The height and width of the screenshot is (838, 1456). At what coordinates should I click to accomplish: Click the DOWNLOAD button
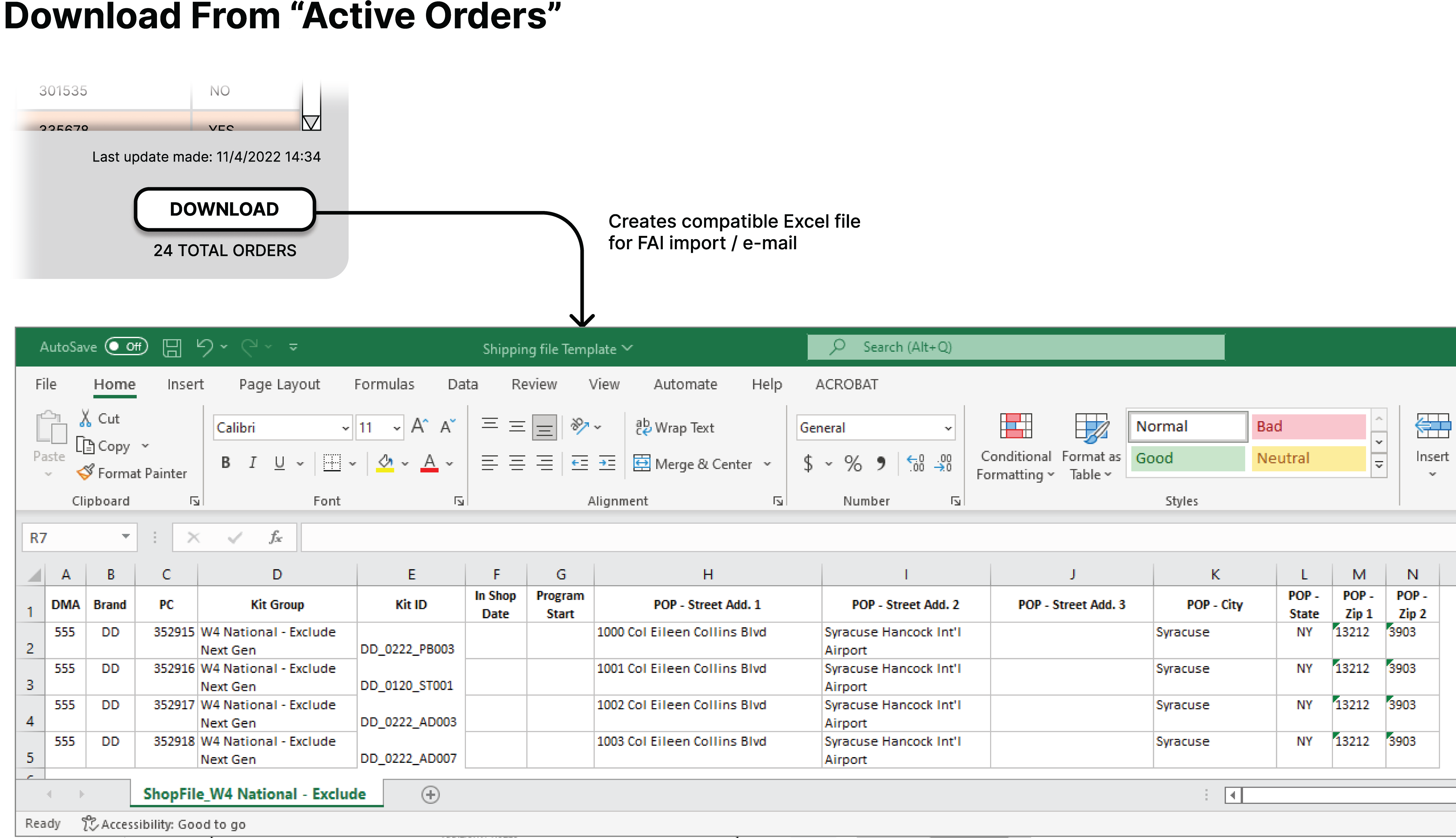pos(224,209)
